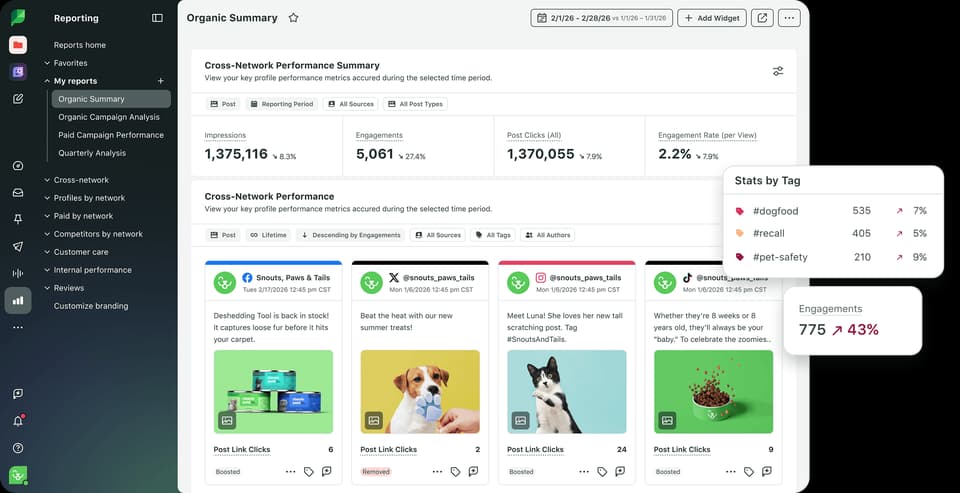
Task: Open the dog with paw toy post image
Action: (420, 392)
